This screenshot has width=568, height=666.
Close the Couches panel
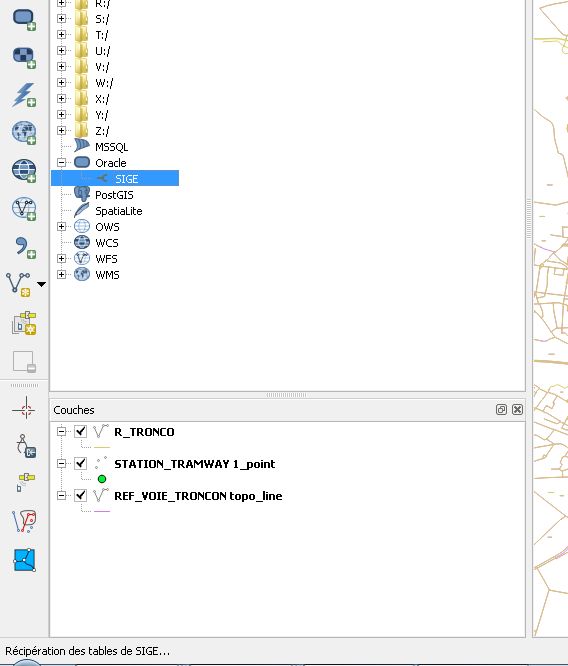tap(517, 409)
